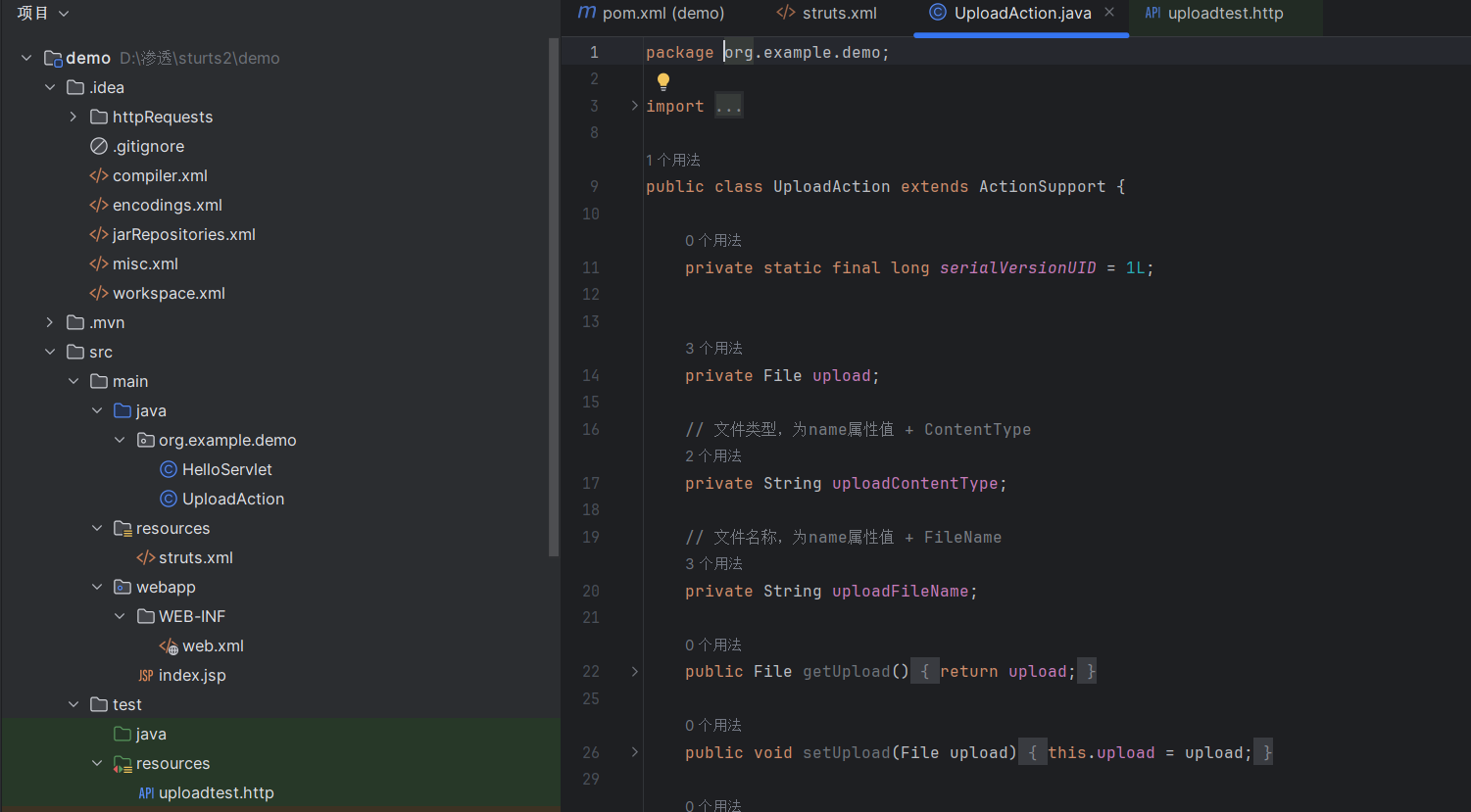Close the UploadAction.java tab
Viewport: 1471px width, 812px height.
1109,12
